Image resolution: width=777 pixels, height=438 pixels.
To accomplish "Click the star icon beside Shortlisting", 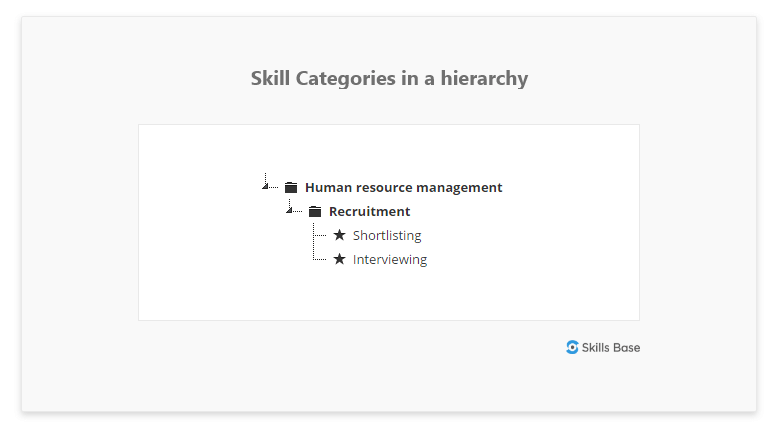I will [x=339, y=235].
